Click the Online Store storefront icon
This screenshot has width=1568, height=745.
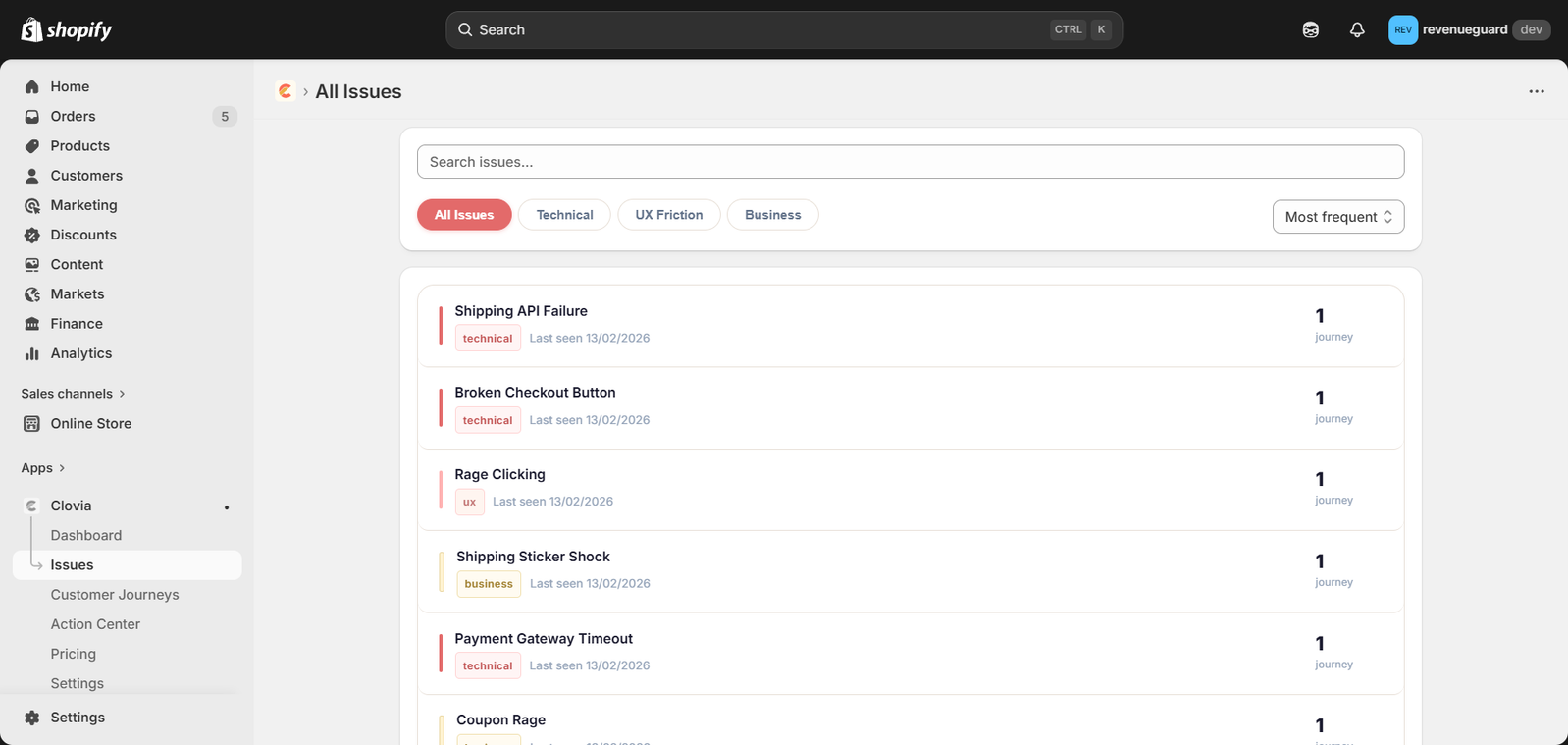[32, 424]
